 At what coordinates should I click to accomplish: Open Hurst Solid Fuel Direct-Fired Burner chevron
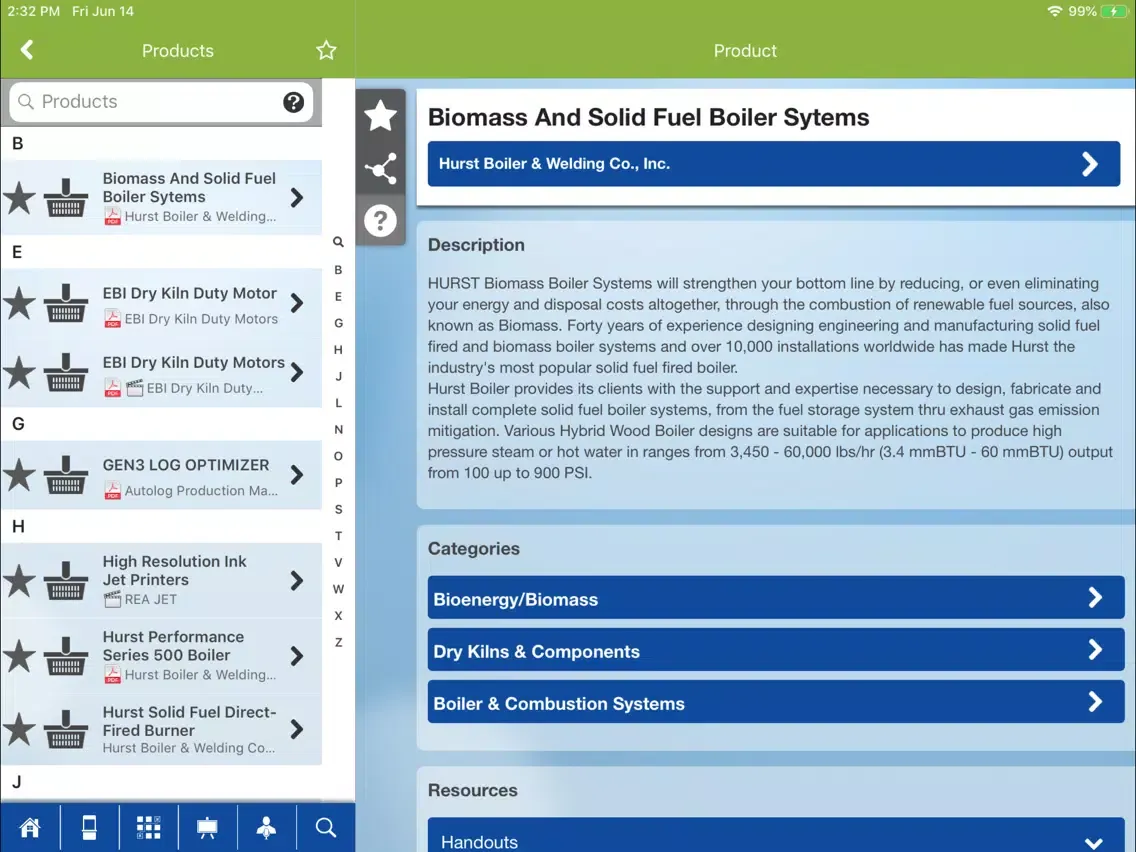pyautogui.click(x=297, y=730)
